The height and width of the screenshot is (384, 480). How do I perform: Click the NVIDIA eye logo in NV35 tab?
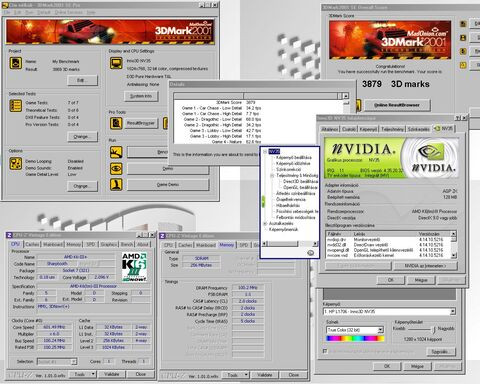click(x=430, y=151)
